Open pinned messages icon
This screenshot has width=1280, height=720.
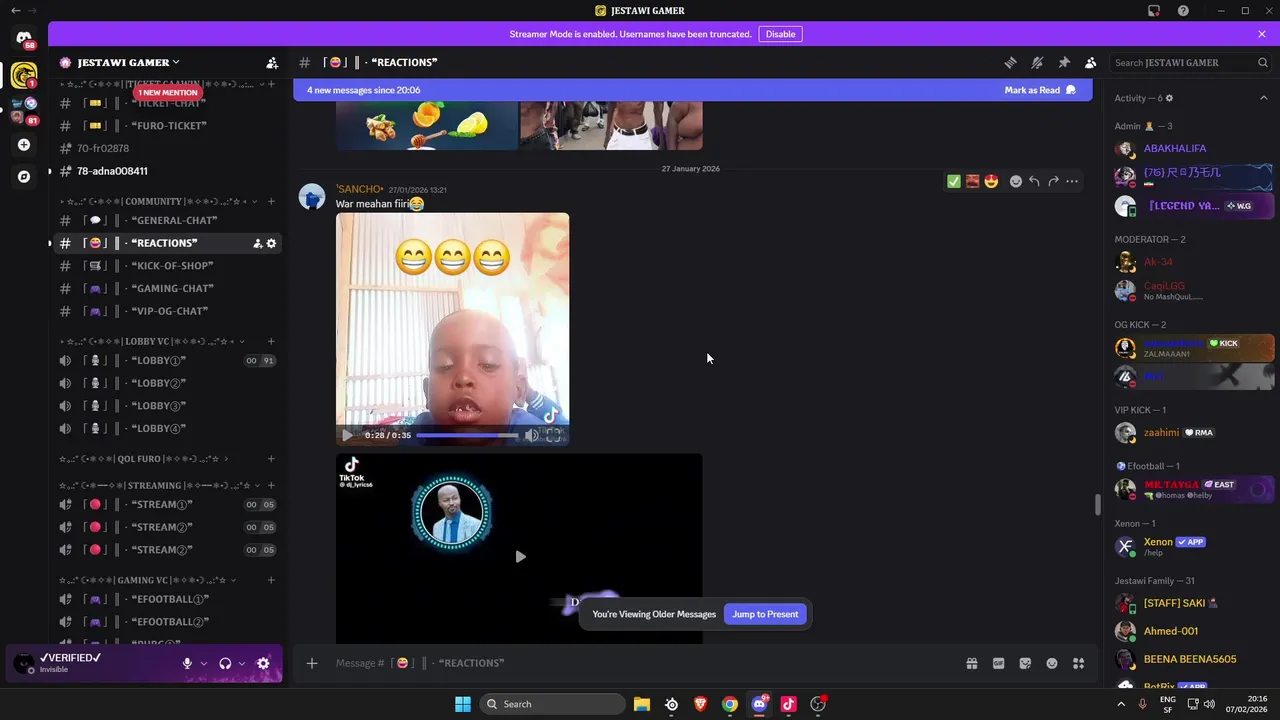[x=1064, y=62]
